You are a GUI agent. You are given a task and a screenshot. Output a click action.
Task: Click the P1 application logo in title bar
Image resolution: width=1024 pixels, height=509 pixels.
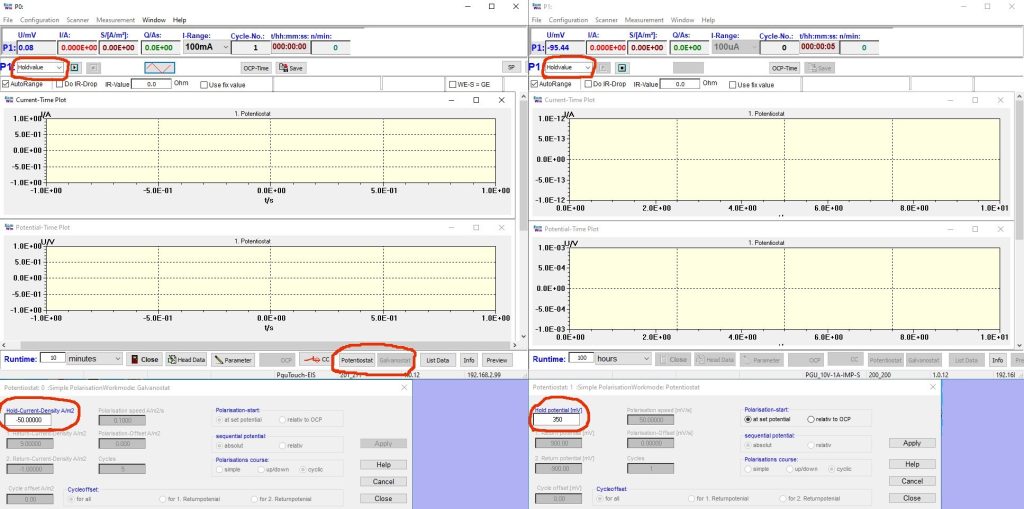coord(537,7)
